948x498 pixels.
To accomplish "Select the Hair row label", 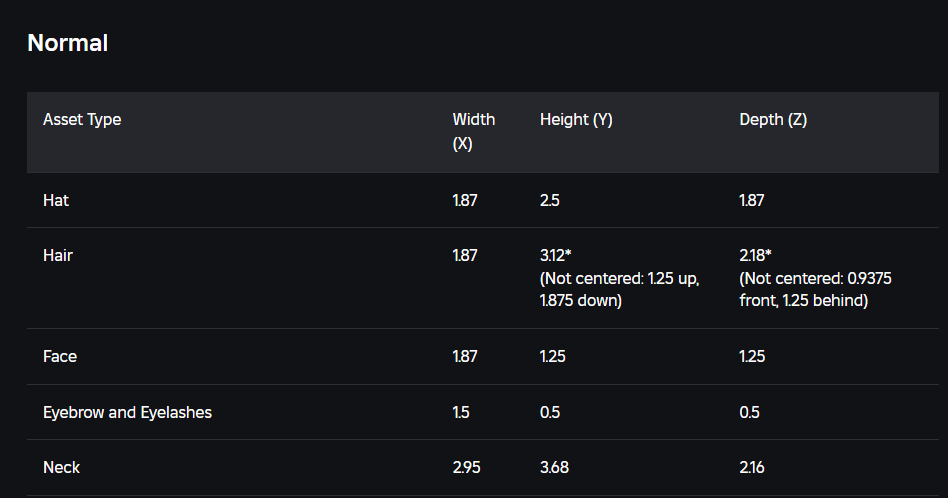I will (x=58, y=255).
